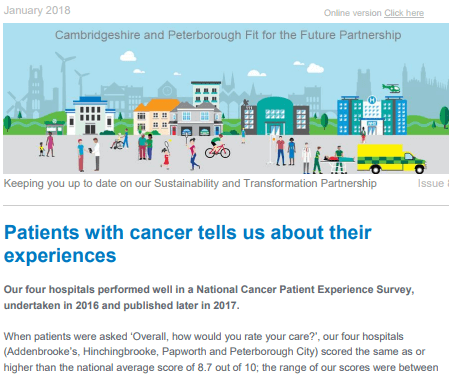Click the yellow ambulance illustration
This screenshot has height=378, width=449.
click(392, 159)
